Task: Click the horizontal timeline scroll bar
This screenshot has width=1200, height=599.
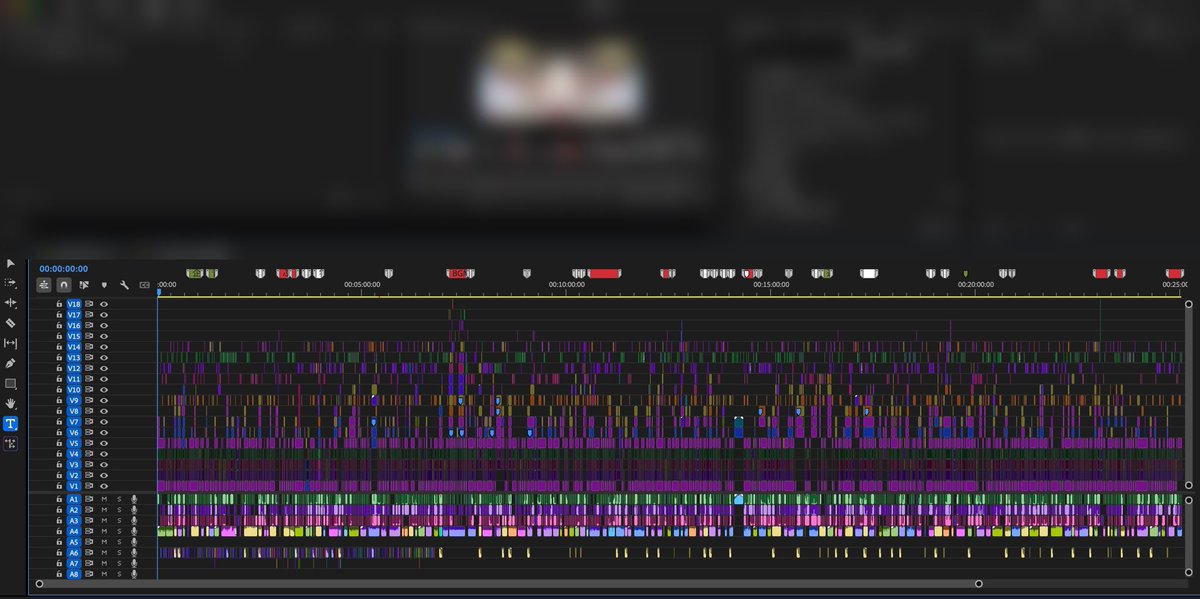Action: [x=509, y=584]
